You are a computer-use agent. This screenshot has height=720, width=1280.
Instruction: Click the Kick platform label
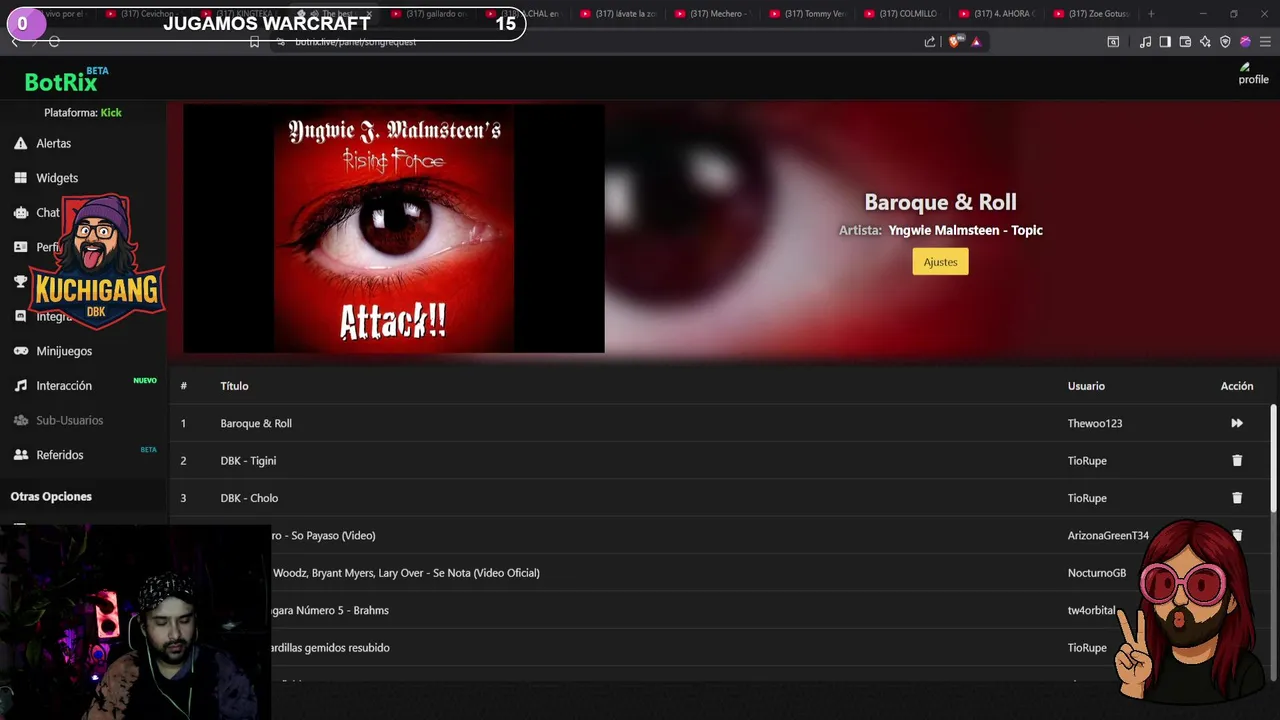coord(111,113)
